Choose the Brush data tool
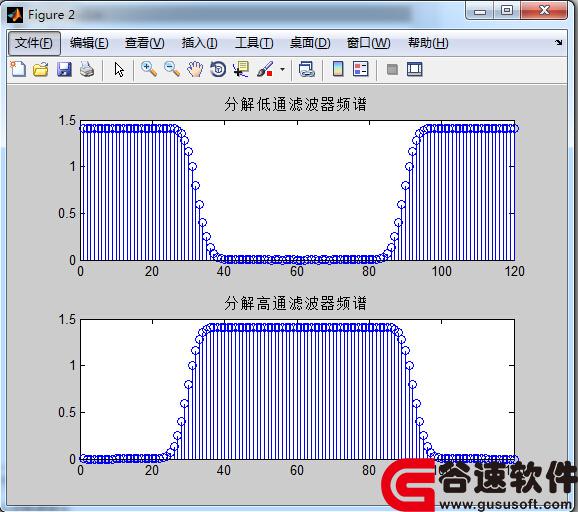This screenshot has height=512, width=578. click(x=265, y=69)
